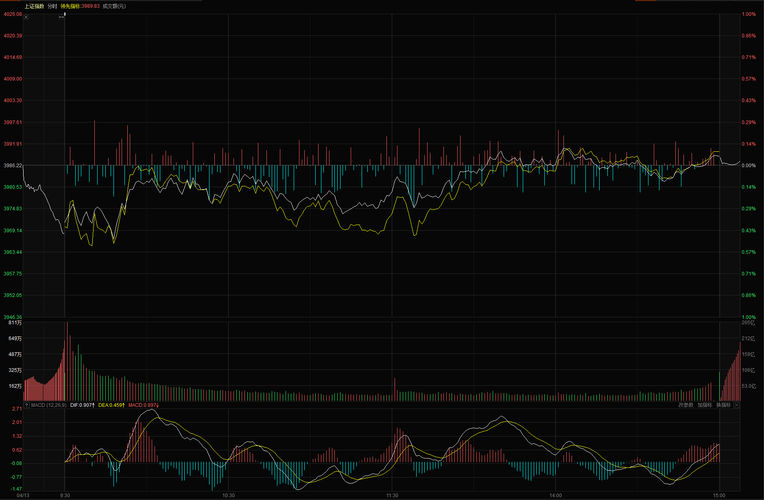This screenshot has height=500, width=764.
Task: Click the 0.00% percent axis label
Action: click(749, 166)
